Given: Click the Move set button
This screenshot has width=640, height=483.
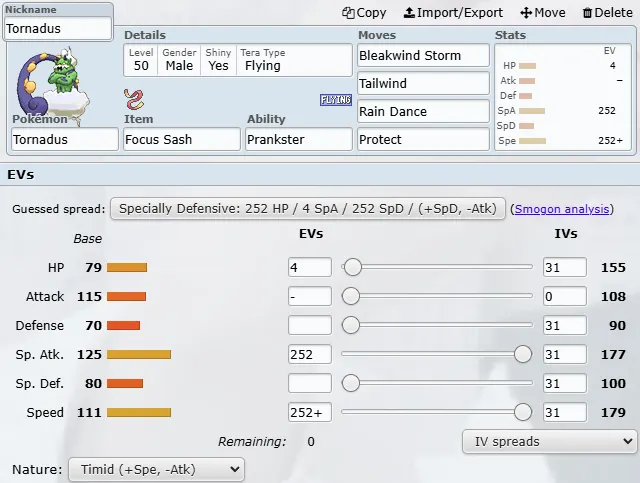Looking at the screenshot, I should tap(543, 13).
